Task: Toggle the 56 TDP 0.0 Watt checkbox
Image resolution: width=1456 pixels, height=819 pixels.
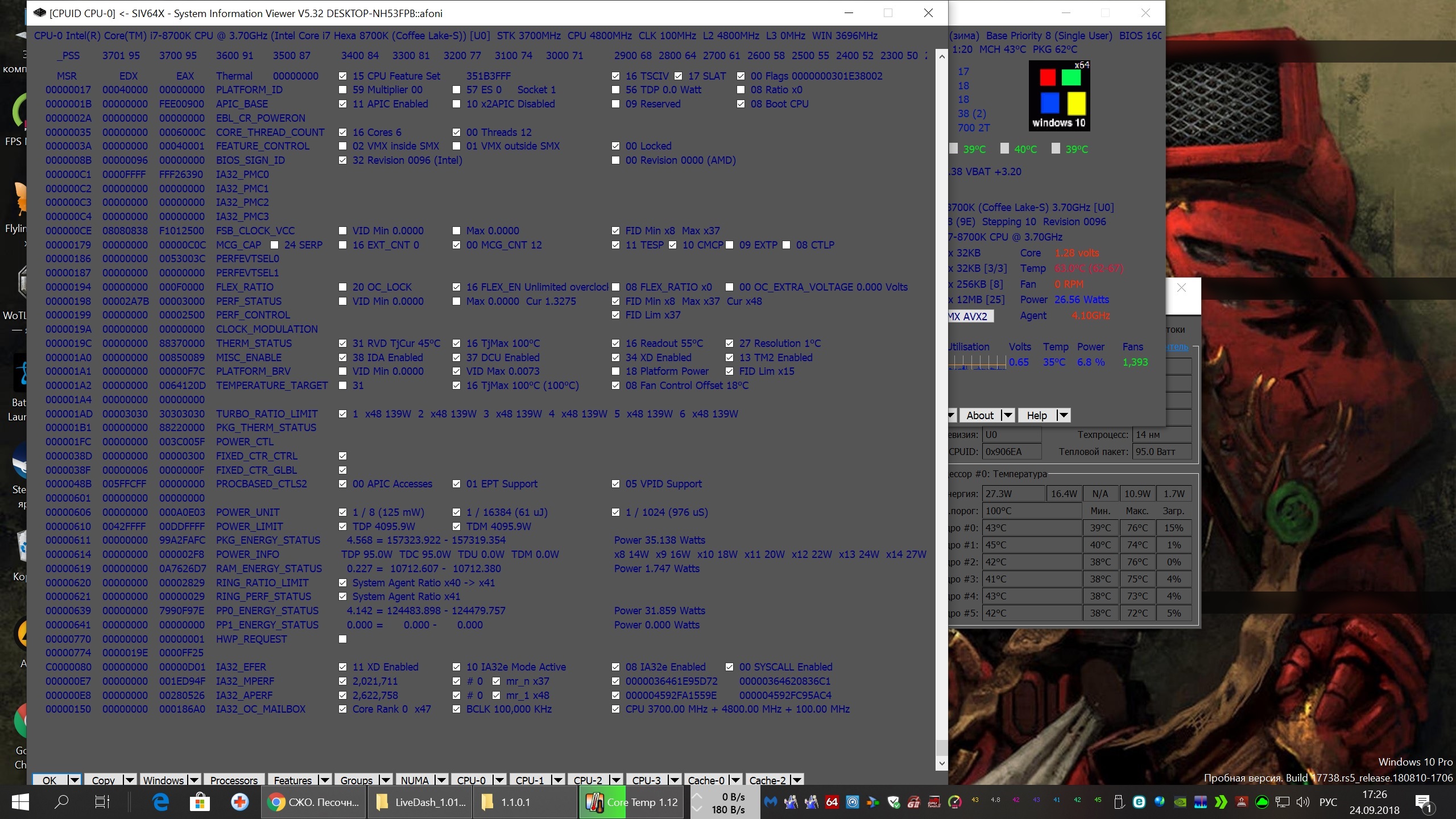Action: point(615,90)
